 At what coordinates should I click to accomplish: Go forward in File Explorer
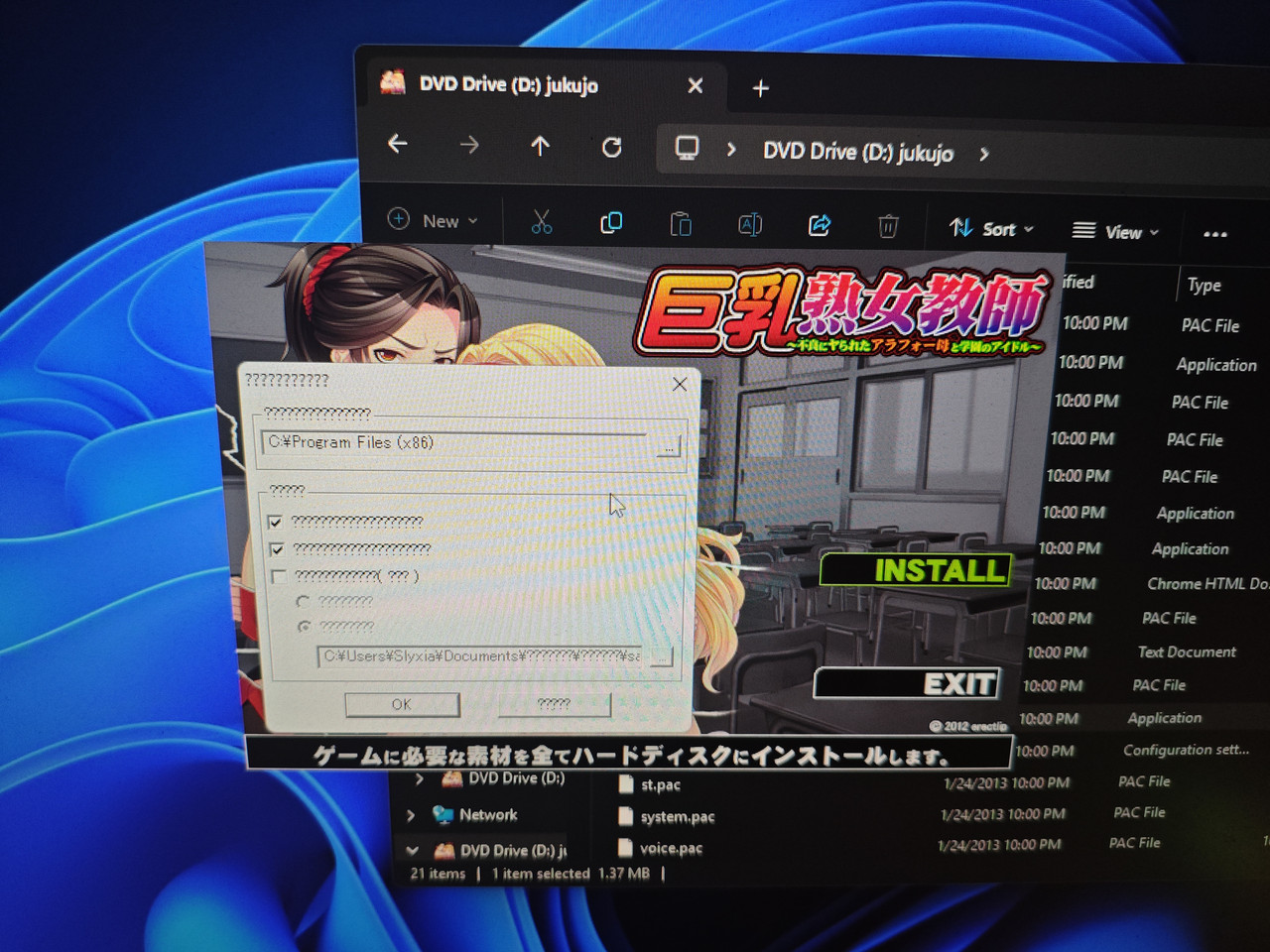tap(469, 146)
